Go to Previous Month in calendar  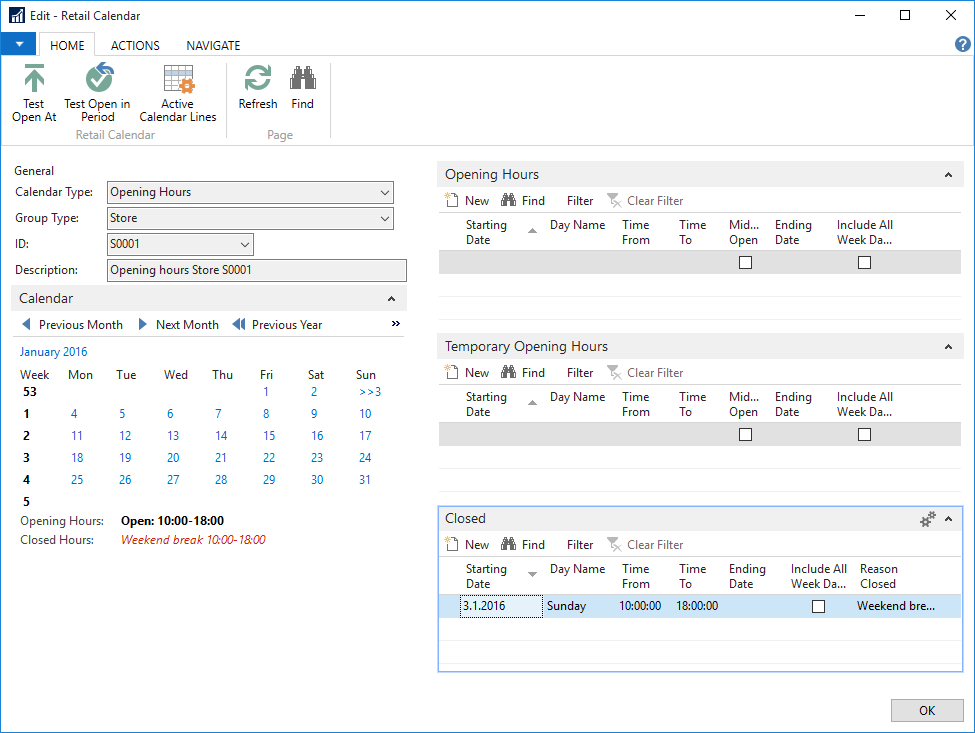point(71,325)
